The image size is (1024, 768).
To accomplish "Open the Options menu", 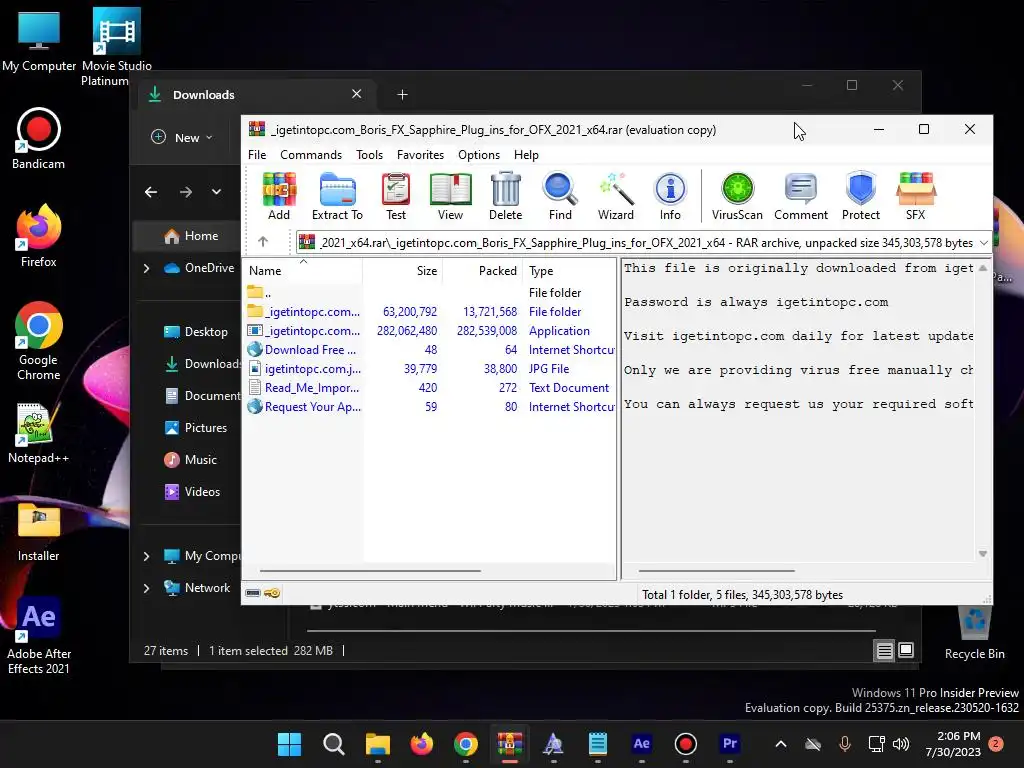I will (x=479, y=155).
